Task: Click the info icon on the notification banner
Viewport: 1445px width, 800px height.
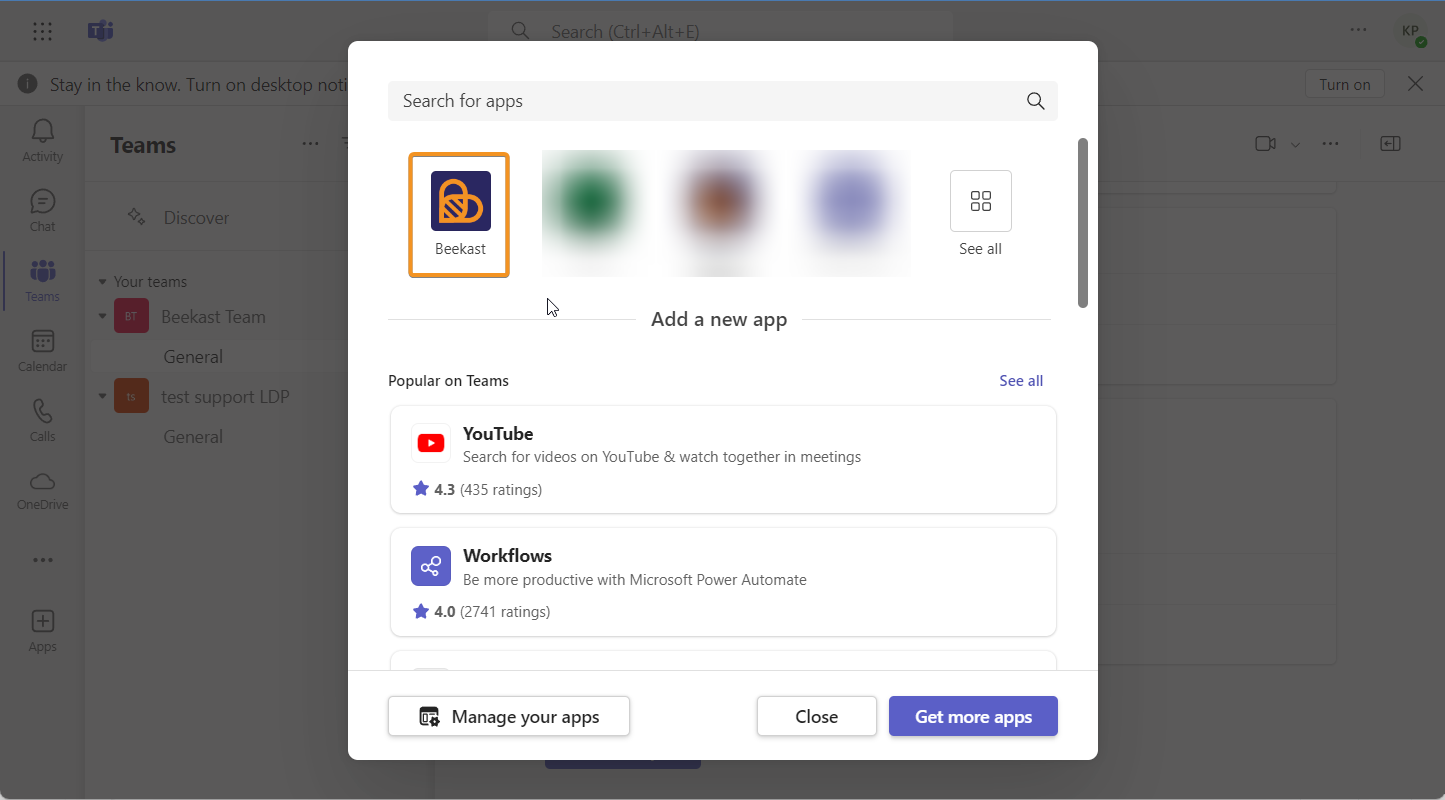Action: coord(27,84)
